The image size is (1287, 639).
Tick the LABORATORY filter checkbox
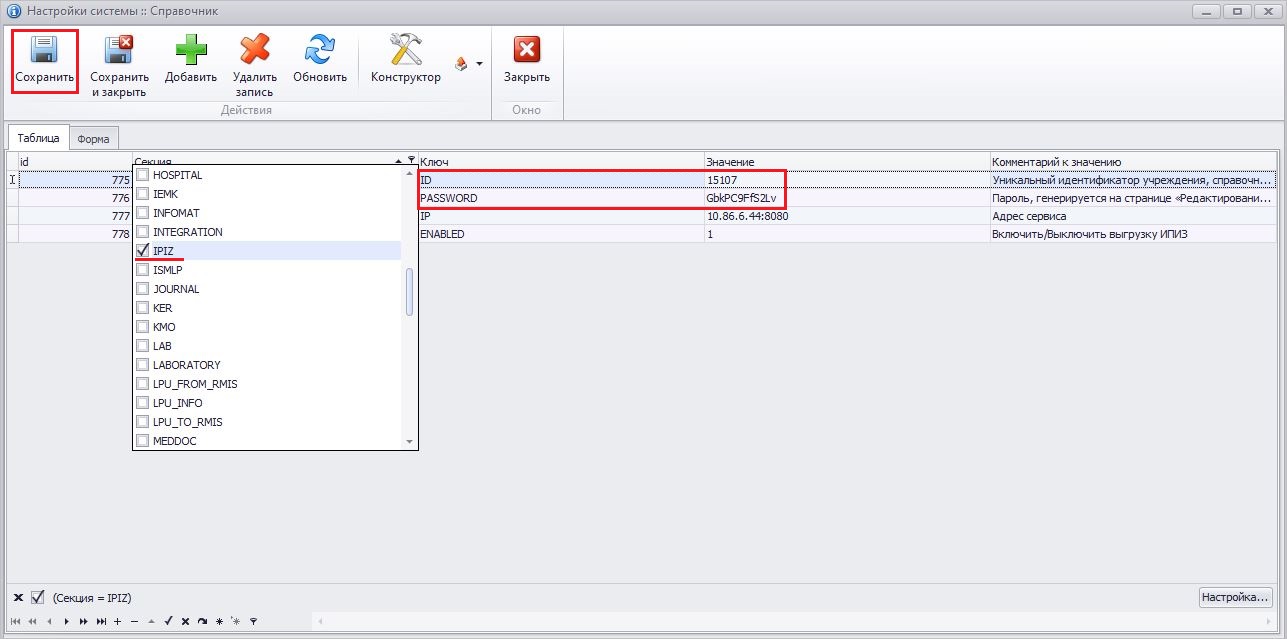[143, 365]
